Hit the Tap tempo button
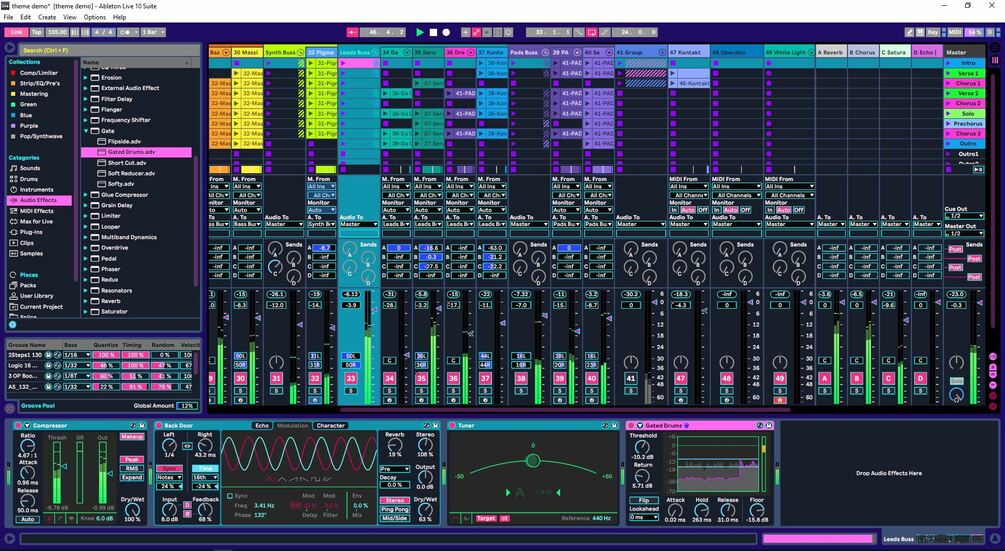Image resolution: width=1005 pixels, height=551 pixels. [37, 32]
